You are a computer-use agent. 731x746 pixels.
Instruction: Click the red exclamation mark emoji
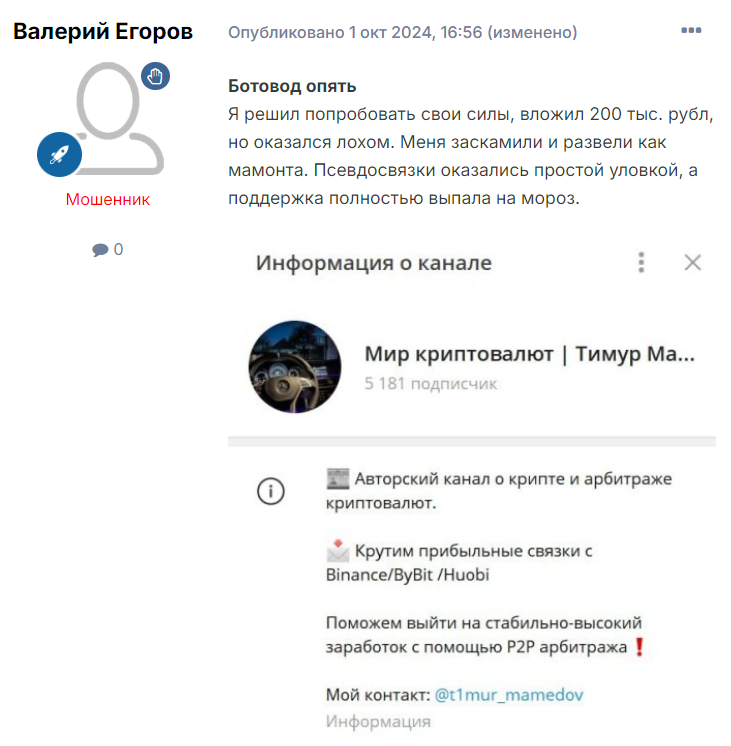click(x=640, y=647)
